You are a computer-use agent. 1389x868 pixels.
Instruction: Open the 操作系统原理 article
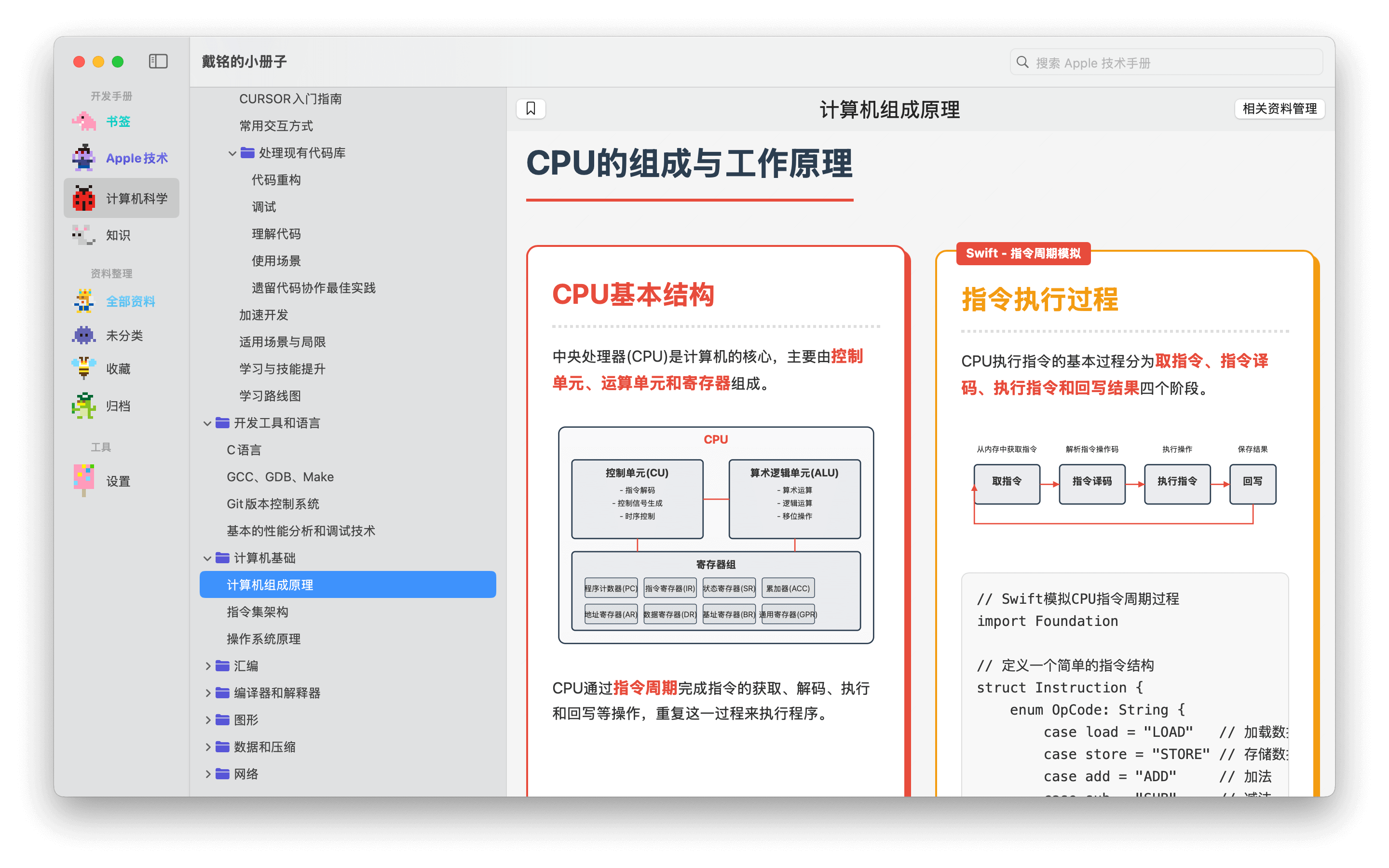[x=263, y=639]
